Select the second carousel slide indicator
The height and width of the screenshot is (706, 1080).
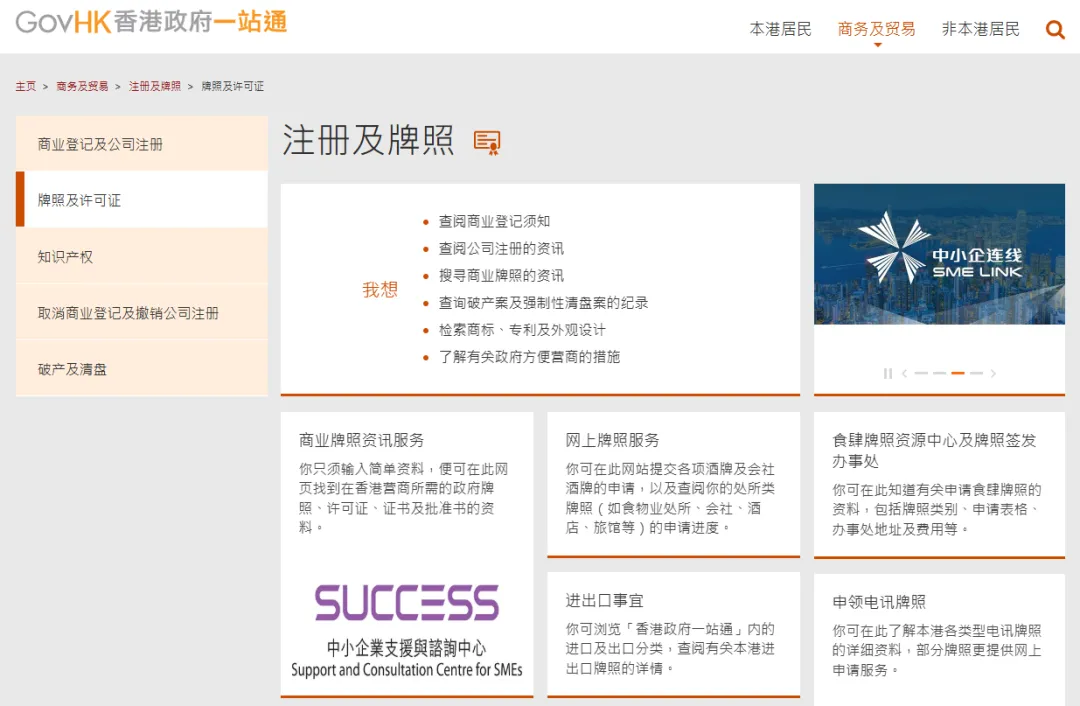[x=939, y=373]
